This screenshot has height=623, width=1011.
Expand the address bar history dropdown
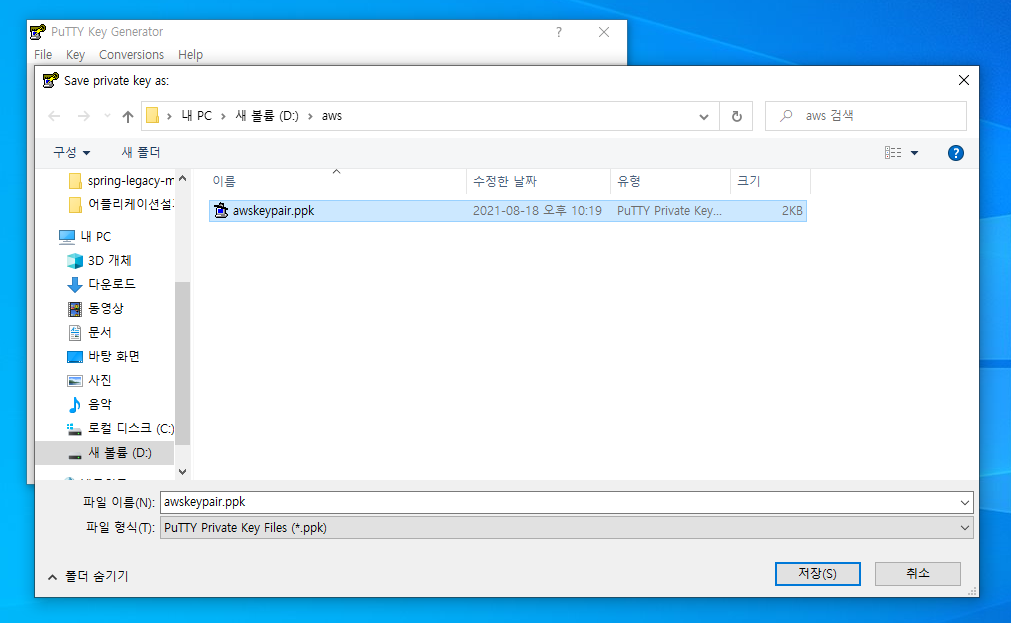coord(703,117)
